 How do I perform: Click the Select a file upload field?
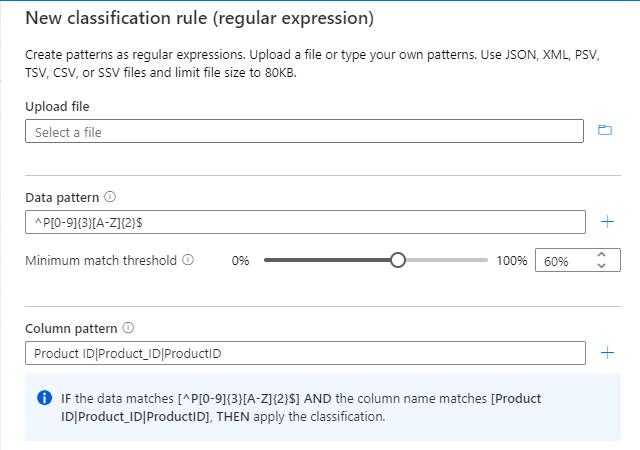304,131
